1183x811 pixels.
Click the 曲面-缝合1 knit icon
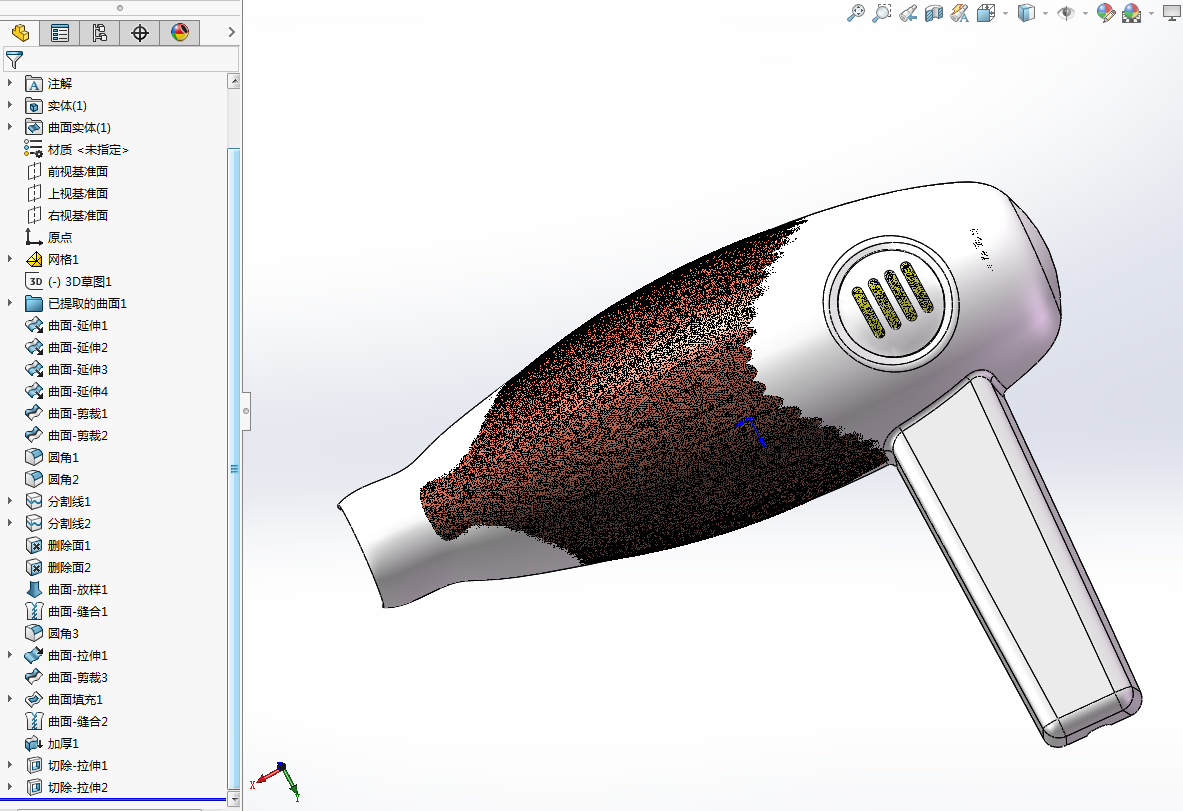(33, 611)
